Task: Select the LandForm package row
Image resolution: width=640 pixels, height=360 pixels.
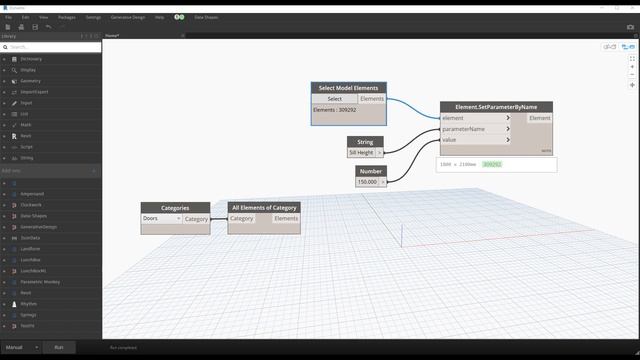Action: pos(51,249)
